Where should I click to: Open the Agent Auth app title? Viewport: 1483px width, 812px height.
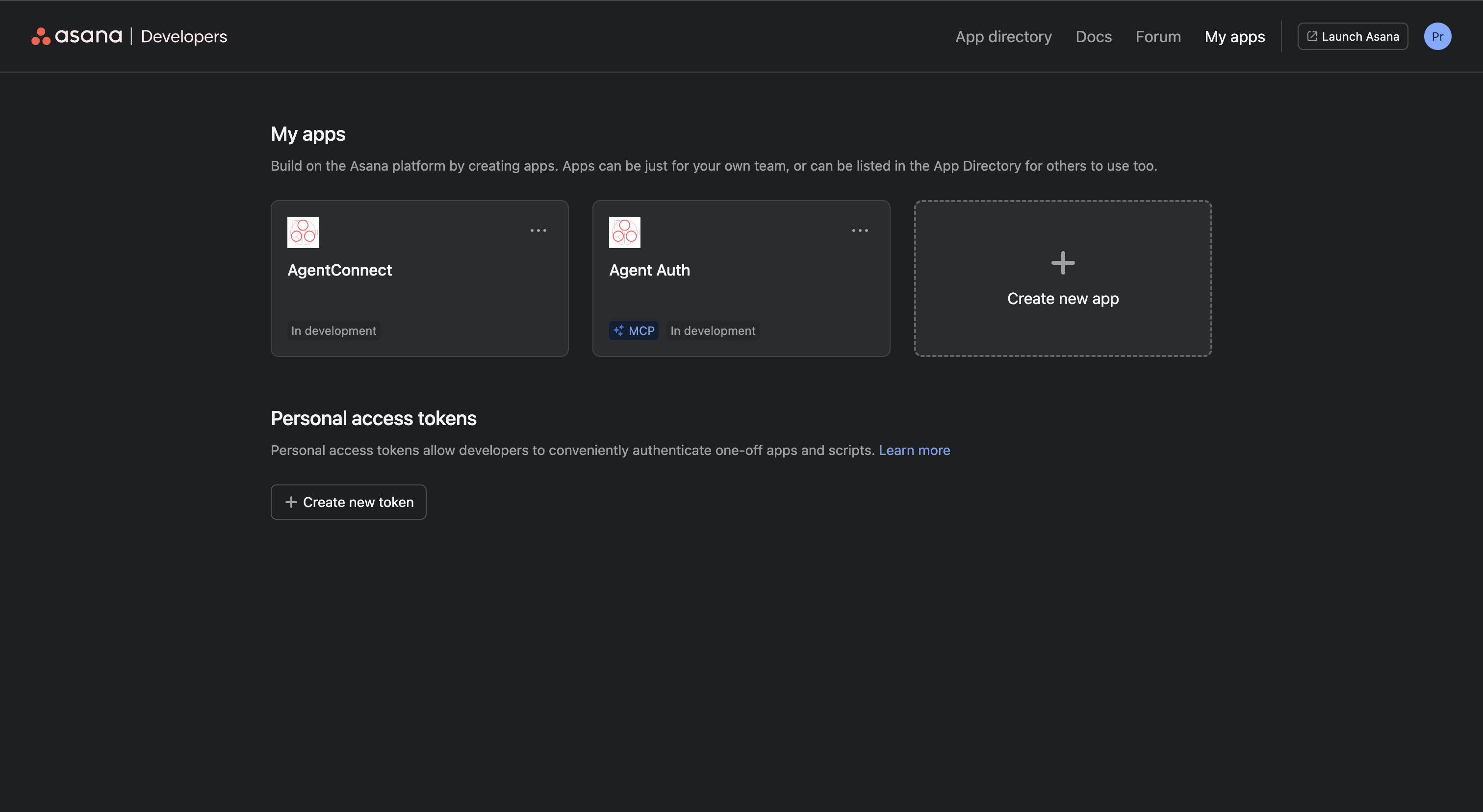tap(649, 270)
